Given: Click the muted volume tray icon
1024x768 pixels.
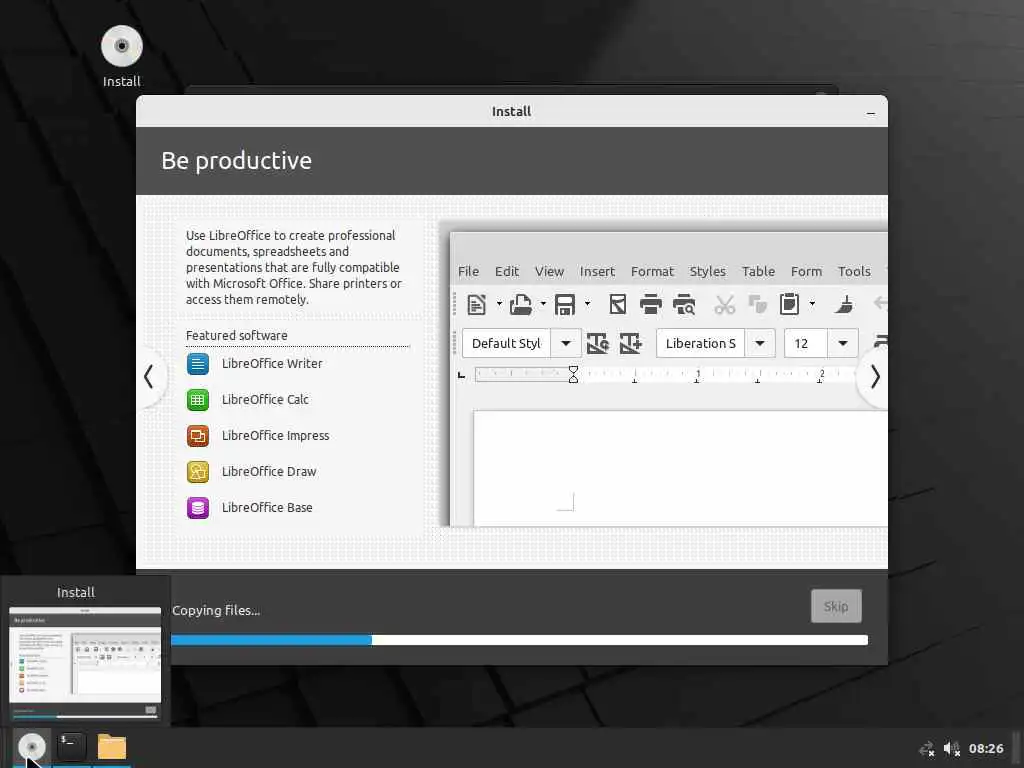Looking at the screenshot, I should [952, 749].
